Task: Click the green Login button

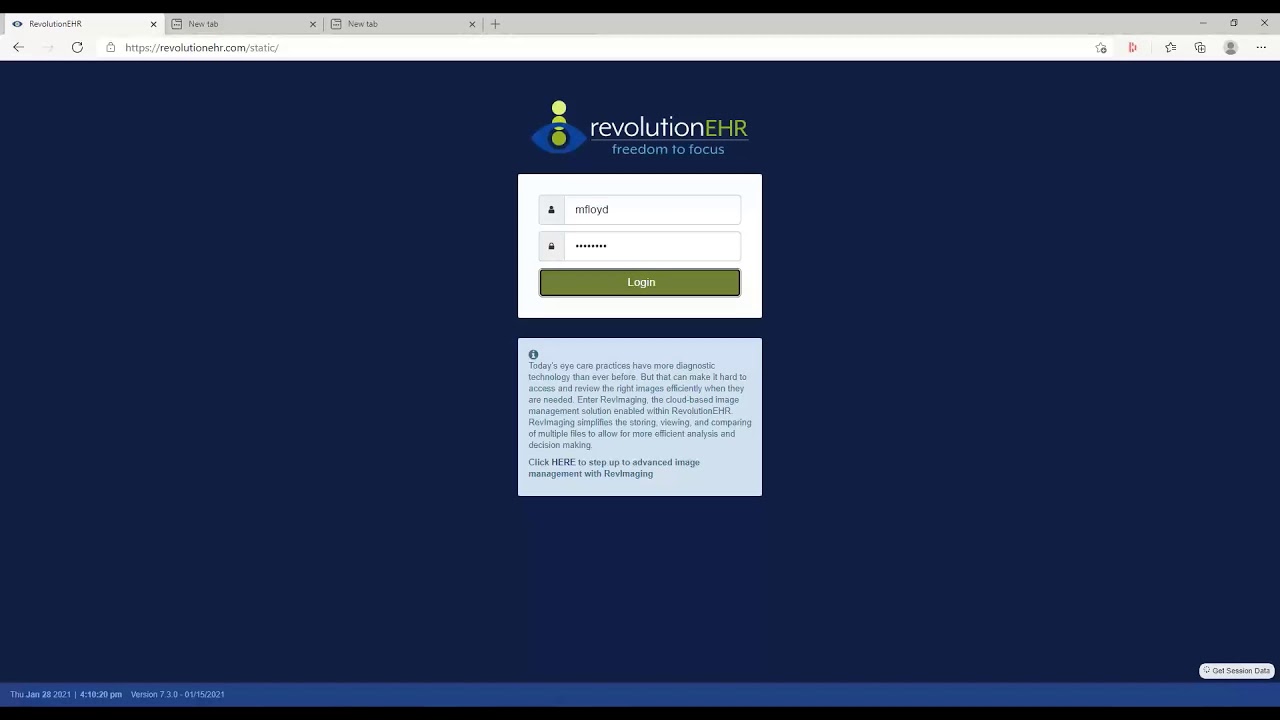Action: [x=640, y=282]
